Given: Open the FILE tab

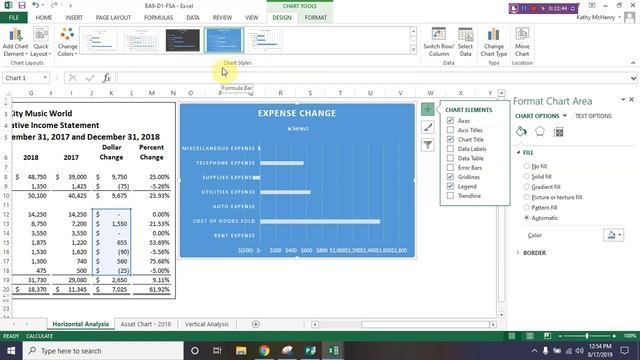Looking at the screenshot, I should (13, 18).
